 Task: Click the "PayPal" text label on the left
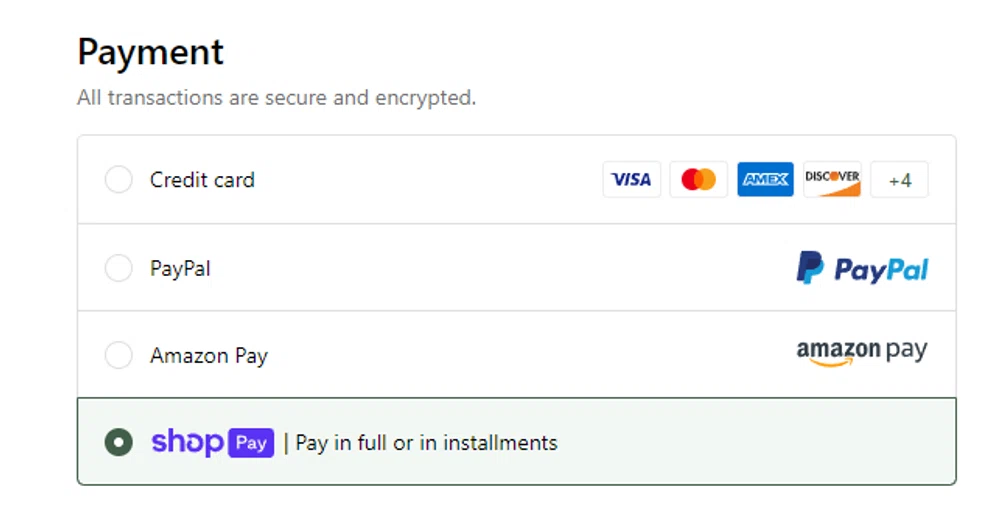(x=180, y=268)
